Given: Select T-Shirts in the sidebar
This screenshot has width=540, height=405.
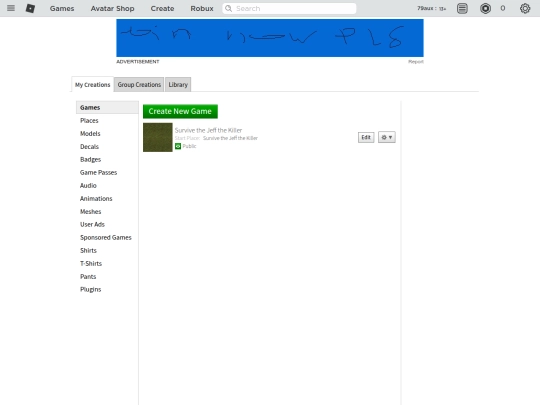Looking at the screenshot, I should (91, 263).
